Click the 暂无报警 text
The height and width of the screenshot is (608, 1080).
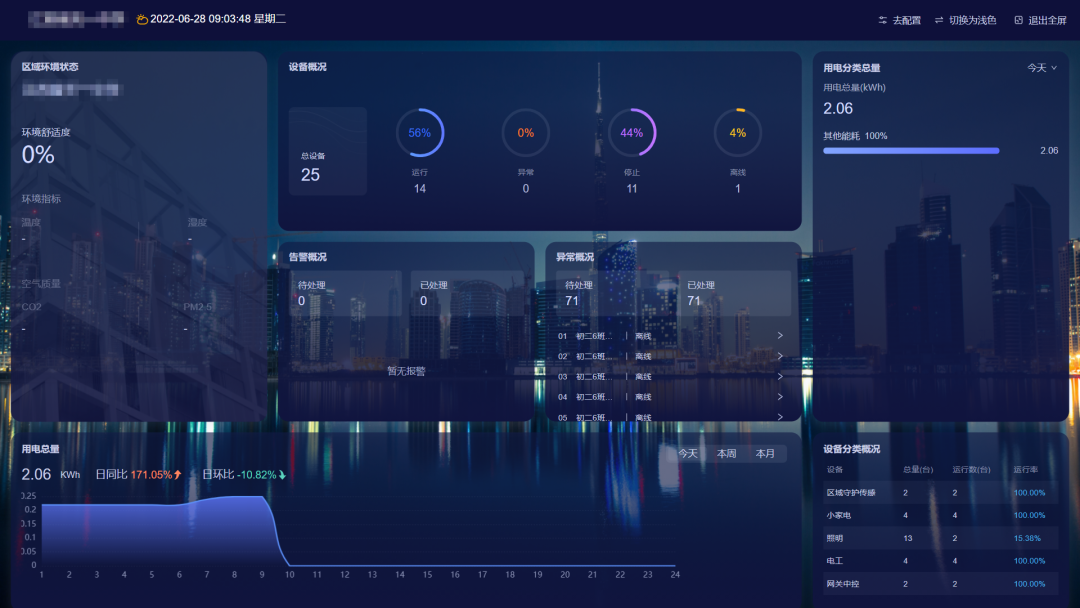pos(406,371)
